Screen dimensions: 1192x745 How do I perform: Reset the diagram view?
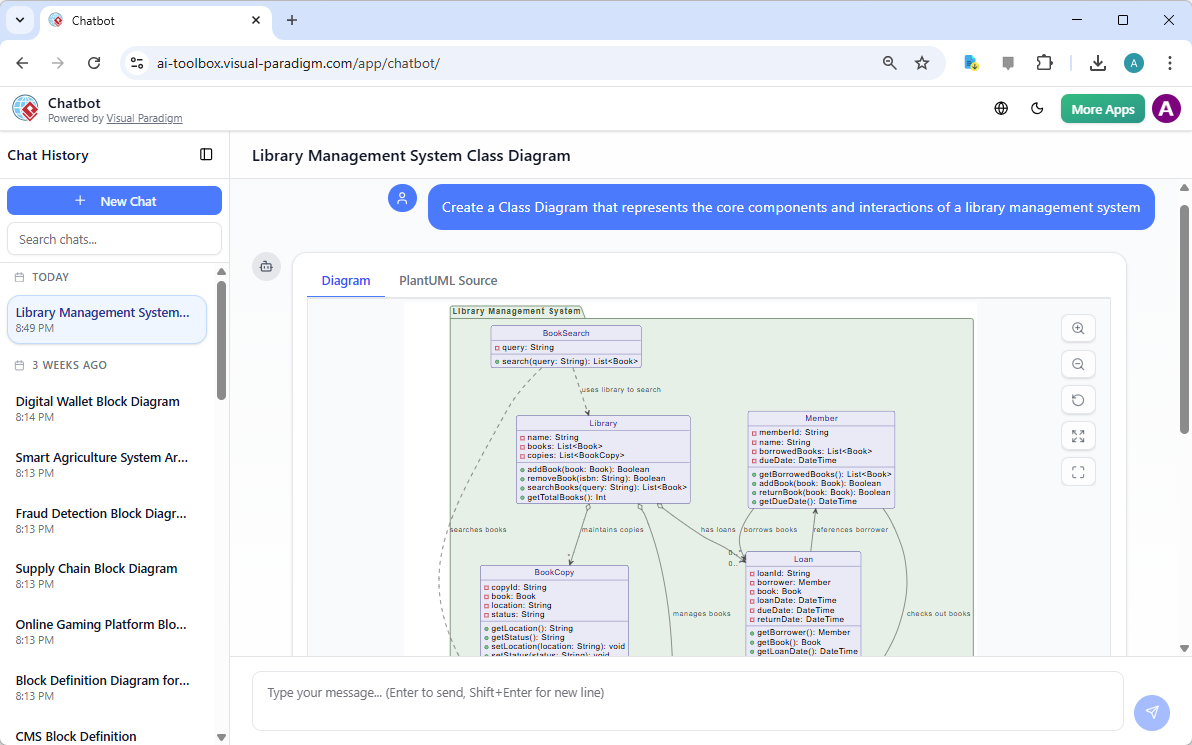(1078, 400)
